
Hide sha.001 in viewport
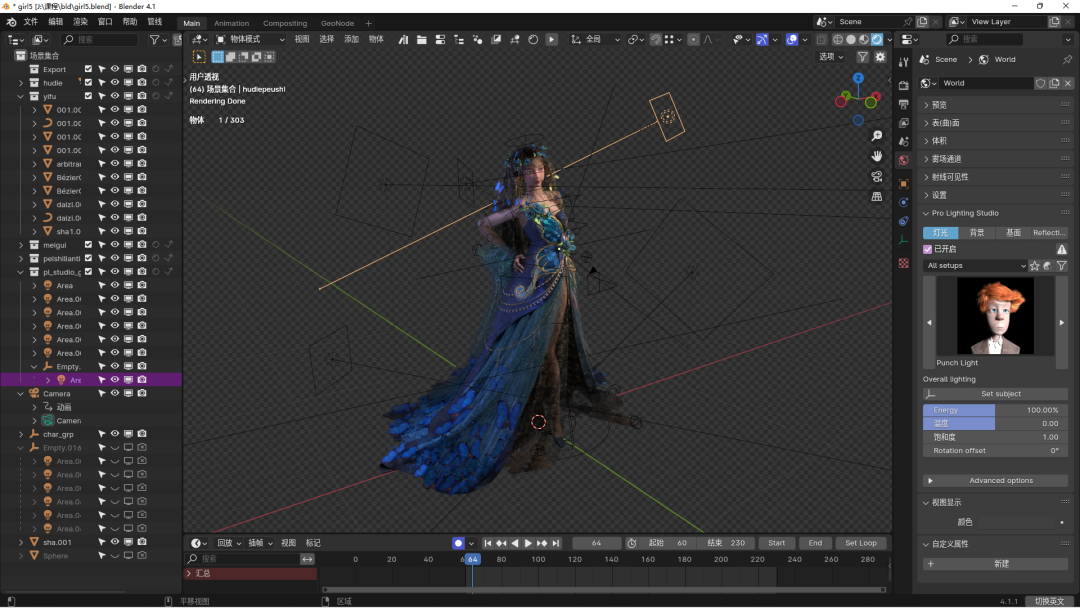115,542
